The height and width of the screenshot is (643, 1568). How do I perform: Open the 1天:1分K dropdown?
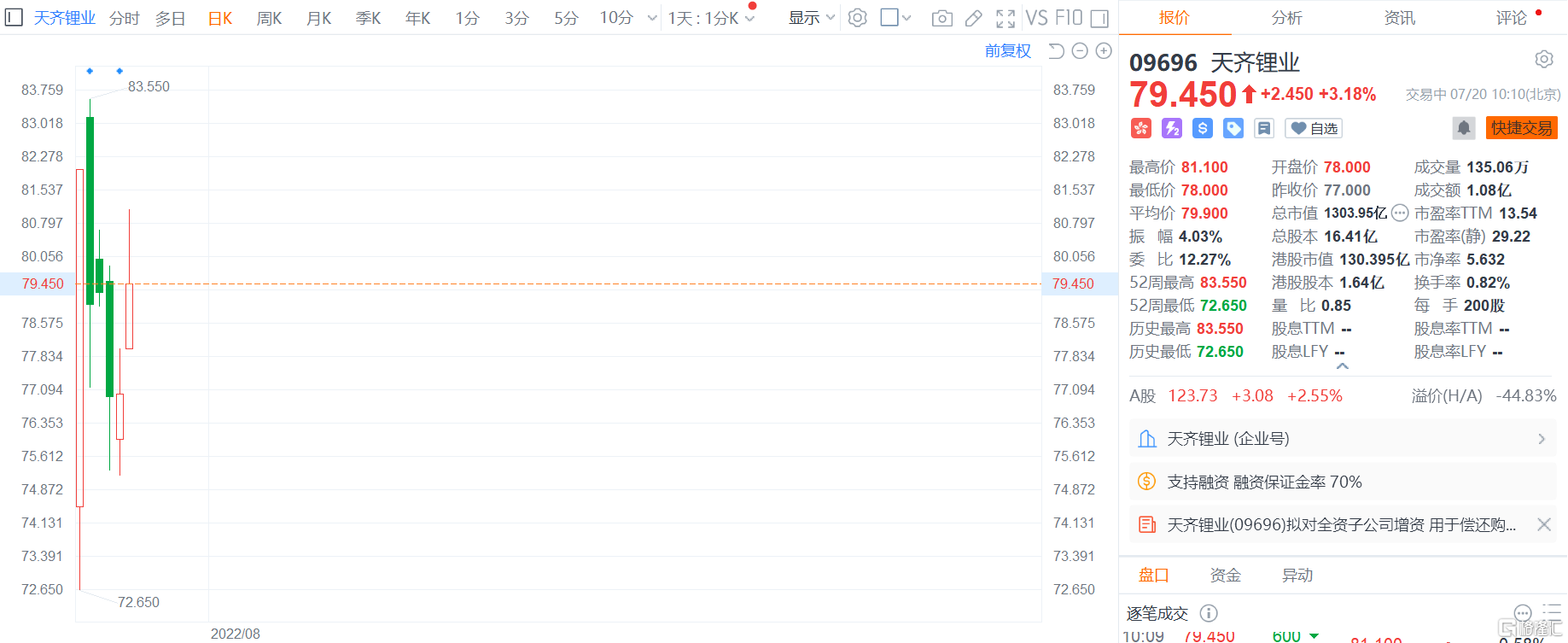point(711,18)
